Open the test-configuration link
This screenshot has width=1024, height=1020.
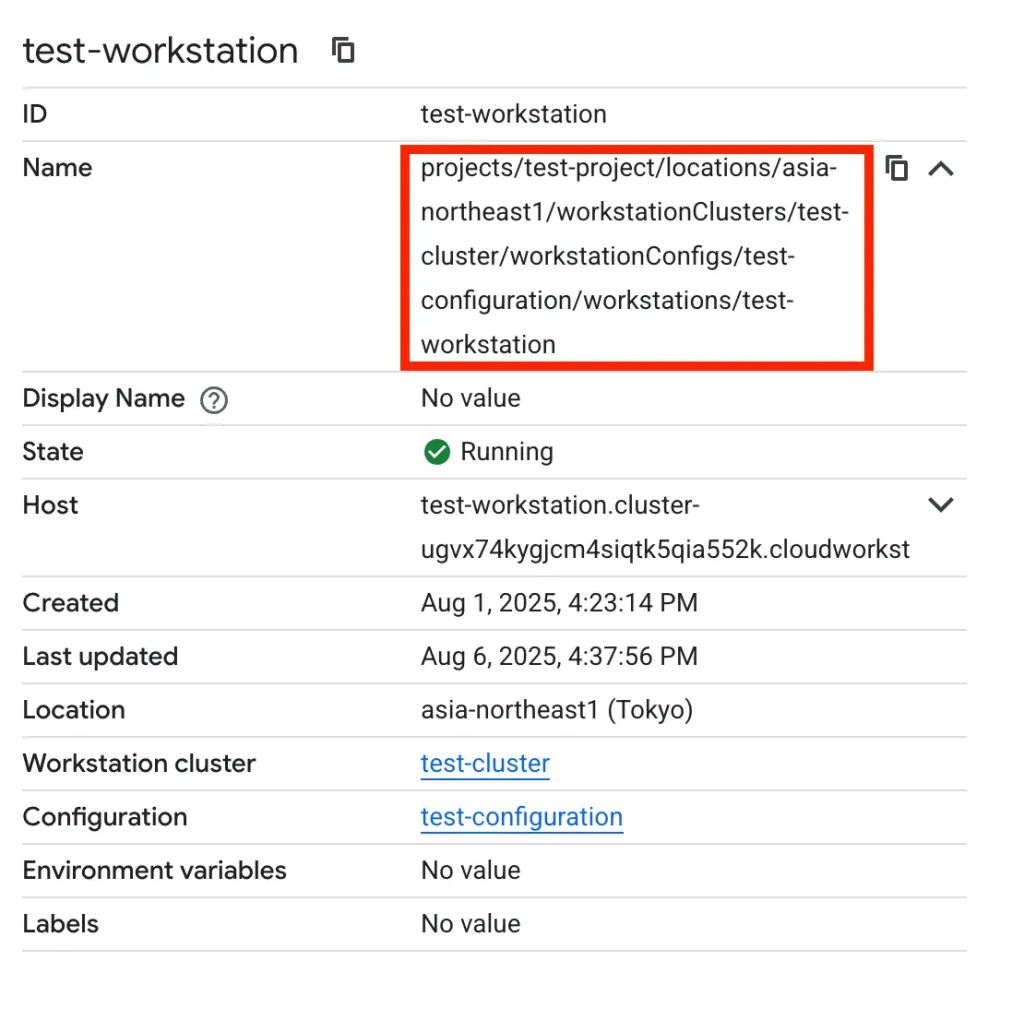pos(521,817)
